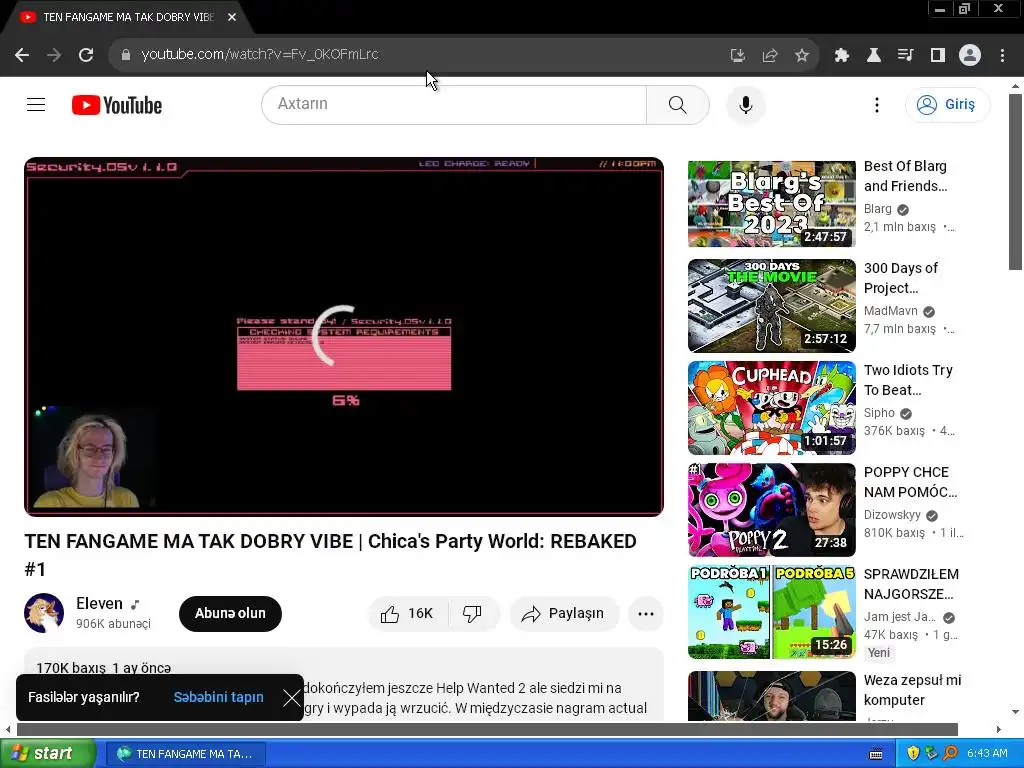Open the Windows start button

(x=48, y=753)
